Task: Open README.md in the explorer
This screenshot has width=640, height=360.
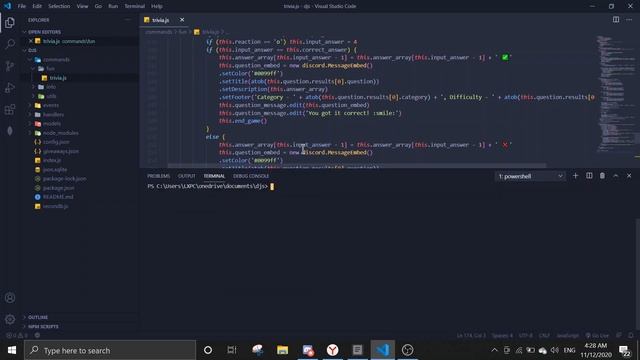Action: (x=58, y=197)
